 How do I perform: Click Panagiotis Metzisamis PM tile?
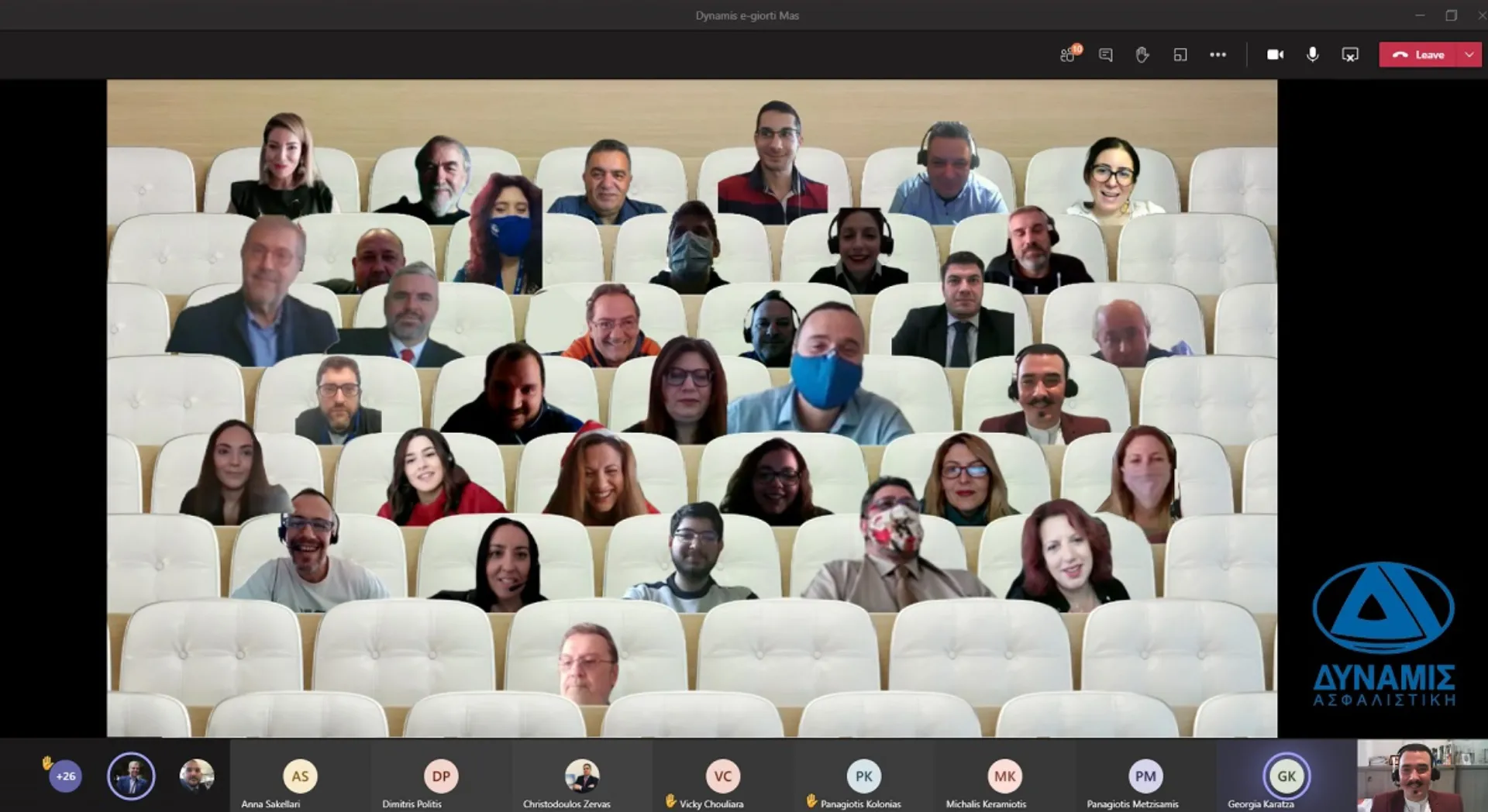tap(1145, 776)
